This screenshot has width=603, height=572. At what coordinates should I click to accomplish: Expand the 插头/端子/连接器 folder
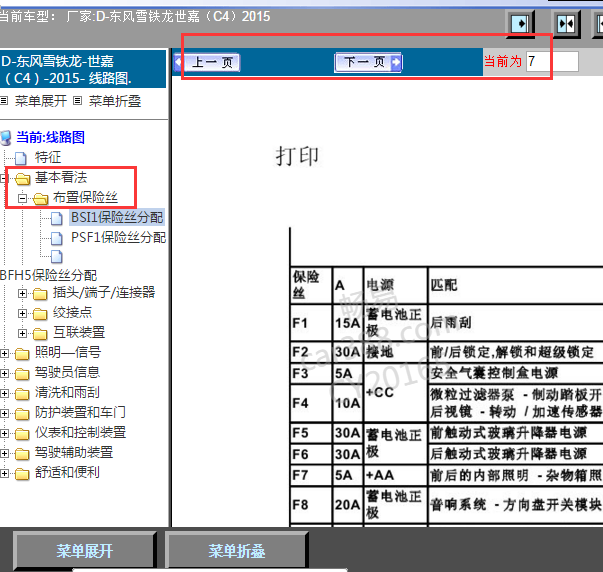click(22, 294)
